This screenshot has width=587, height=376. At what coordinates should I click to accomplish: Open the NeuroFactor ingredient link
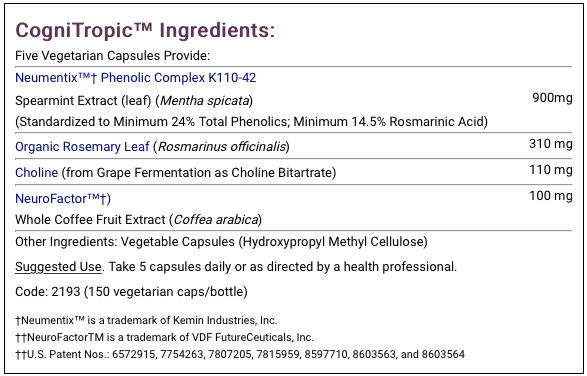click(x=63, y=198)
